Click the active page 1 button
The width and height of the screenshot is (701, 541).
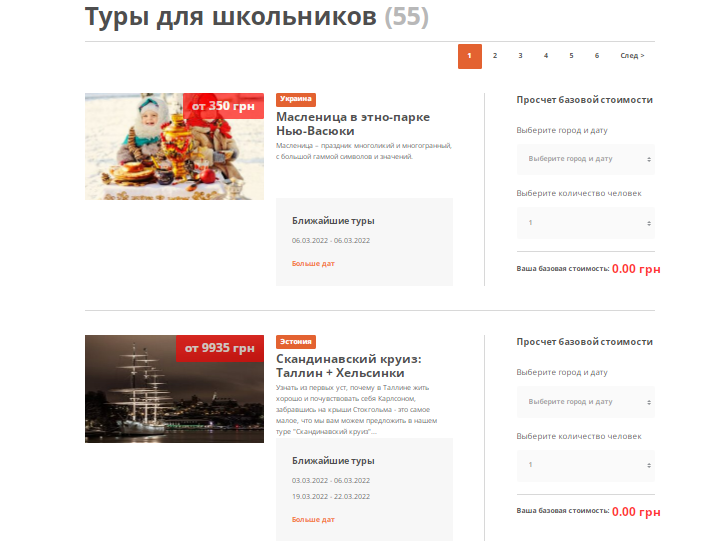pyautogui.click(x=469, y=56)
